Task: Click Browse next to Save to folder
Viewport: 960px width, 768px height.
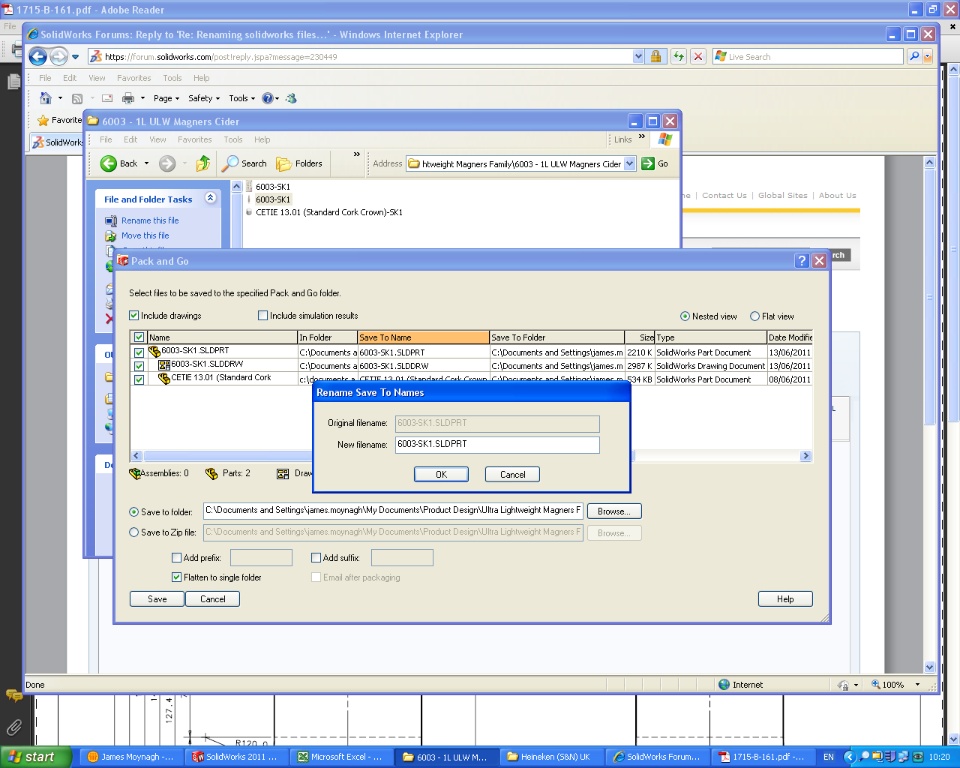Action: (614, 511)
